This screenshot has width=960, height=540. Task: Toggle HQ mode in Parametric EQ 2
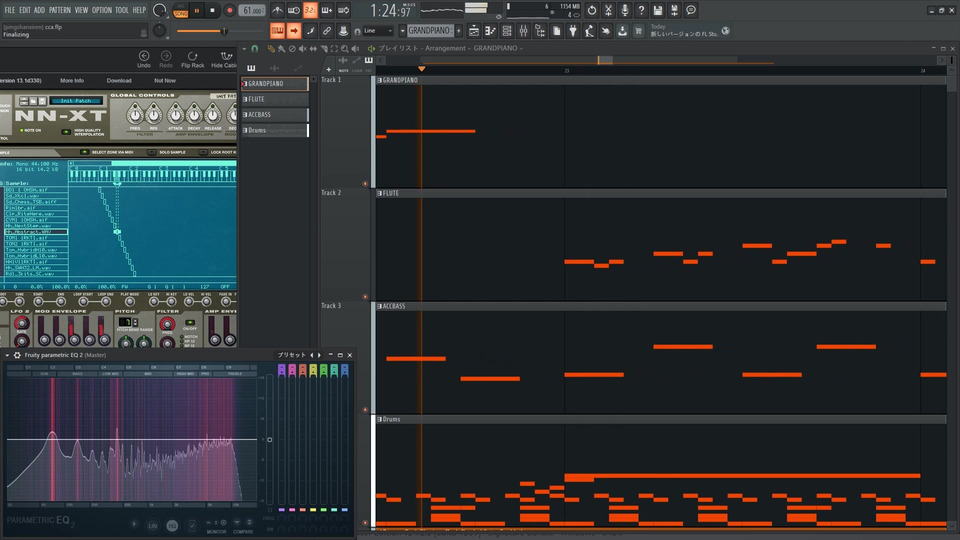(x=172, y=525)
